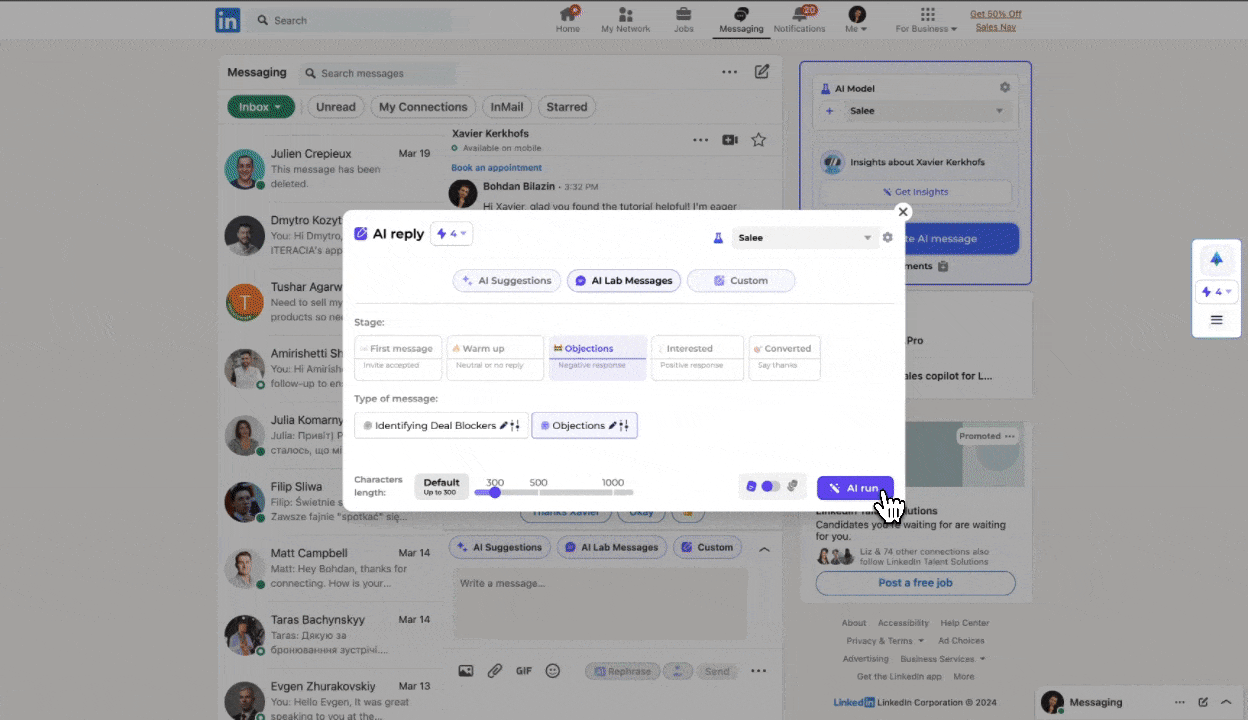This screenshot has width=1248, height=720.
Task: Switch to AI Suggestions tab in dialog
Action: pos(507,281)
